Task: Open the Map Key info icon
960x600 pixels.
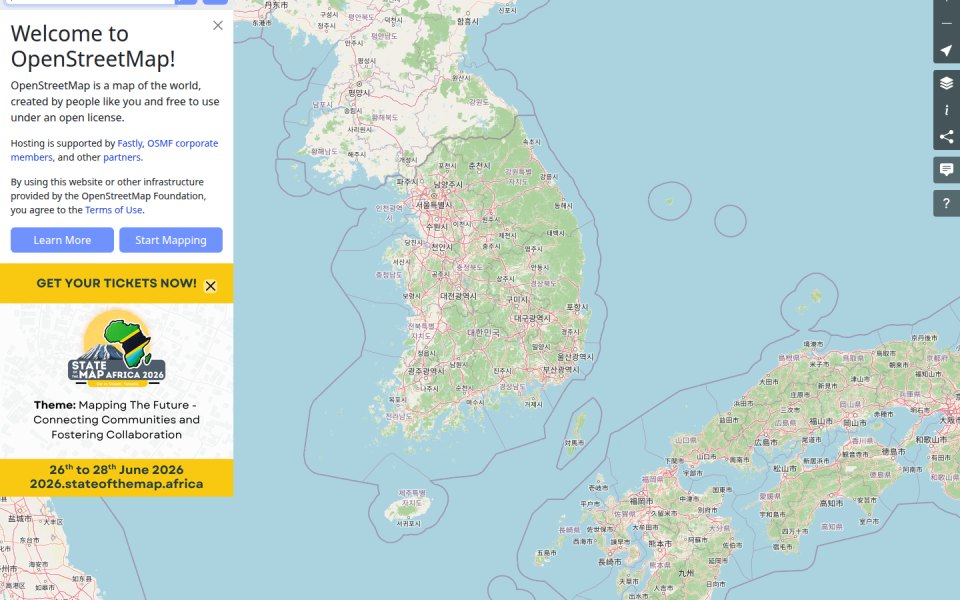Action: point(947,110)
